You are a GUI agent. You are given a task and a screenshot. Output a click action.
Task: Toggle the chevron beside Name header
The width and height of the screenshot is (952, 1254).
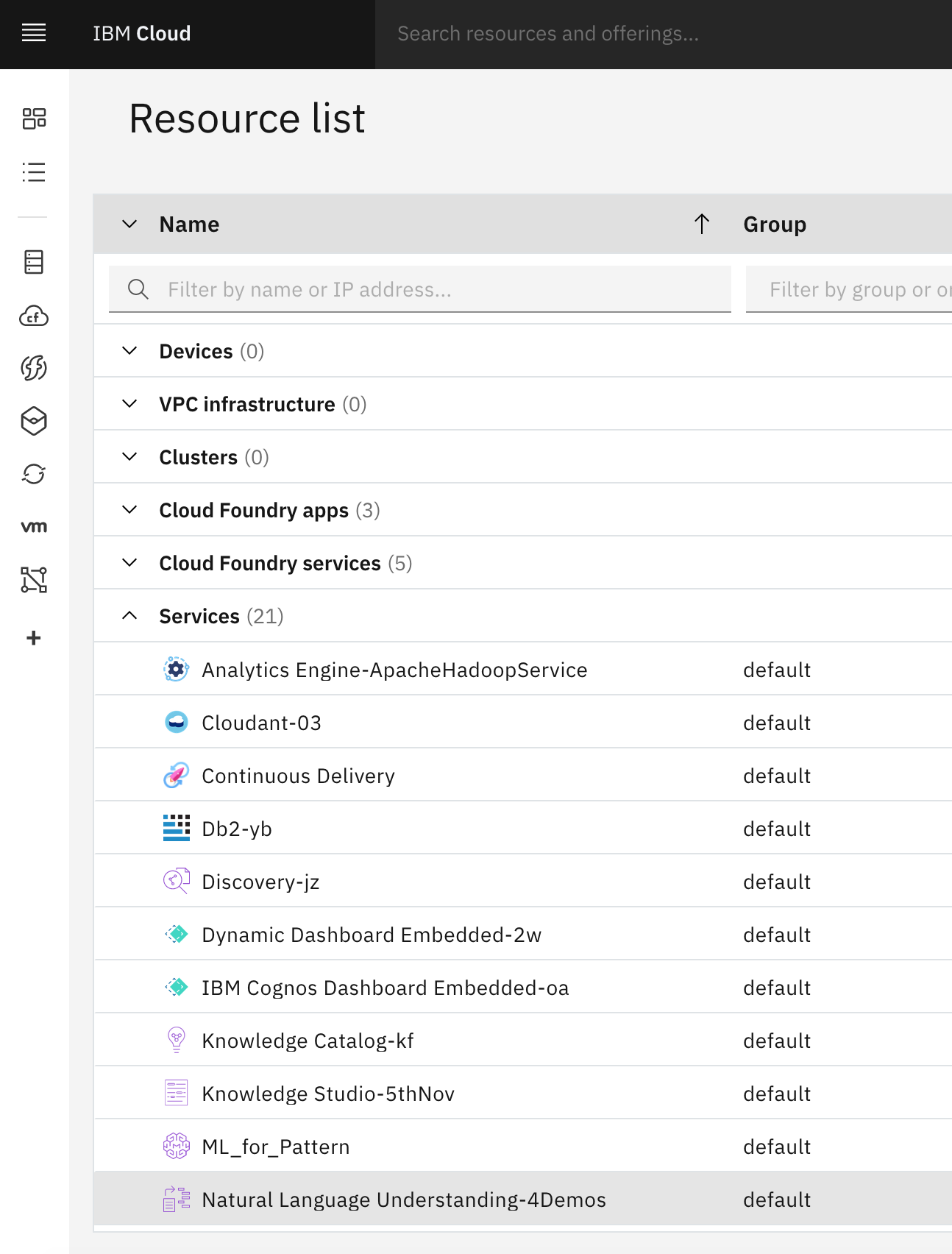pos(129,224)
